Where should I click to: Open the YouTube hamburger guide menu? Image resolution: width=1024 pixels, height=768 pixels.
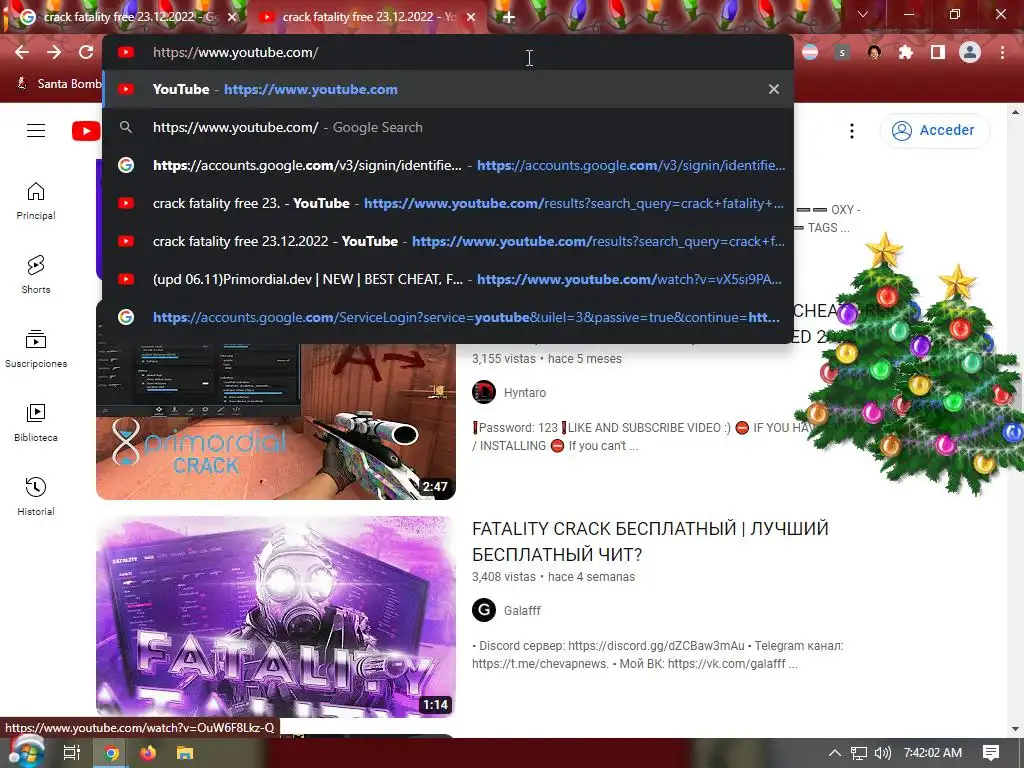pos(36,131)
